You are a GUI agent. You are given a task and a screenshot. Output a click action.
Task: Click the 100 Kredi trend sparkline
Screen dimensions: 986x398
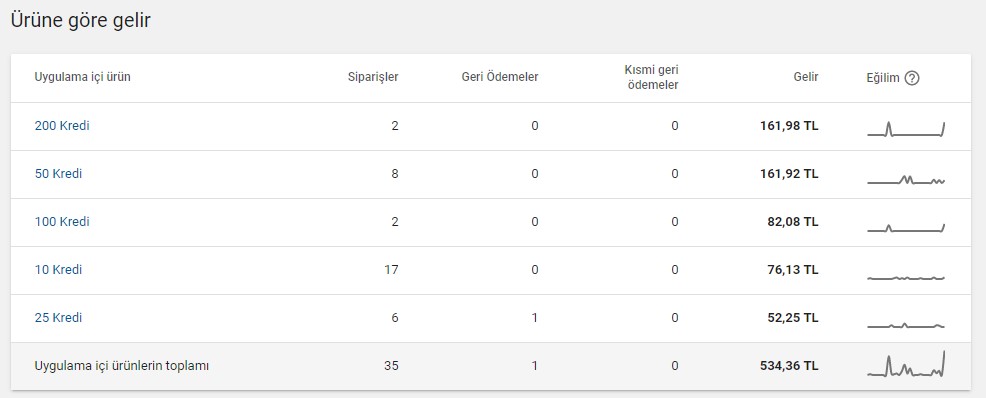[906, 228]
